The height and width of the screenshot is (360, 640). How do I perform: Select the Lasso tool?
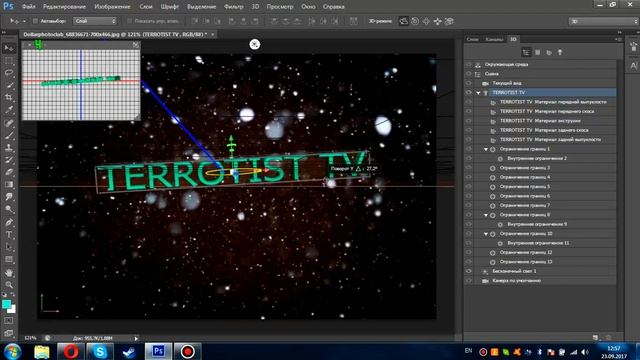pyautogui.click(x=9, y=73)
